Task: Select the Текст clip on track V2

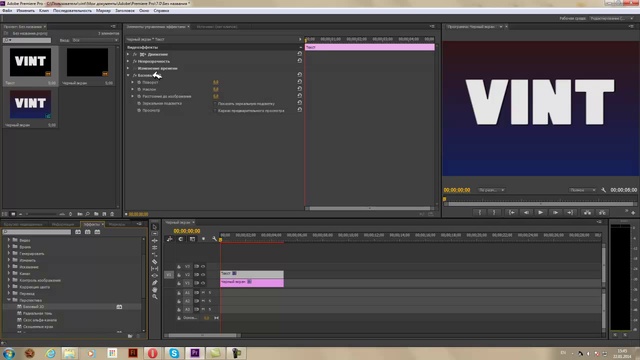Action: point(252,274)
